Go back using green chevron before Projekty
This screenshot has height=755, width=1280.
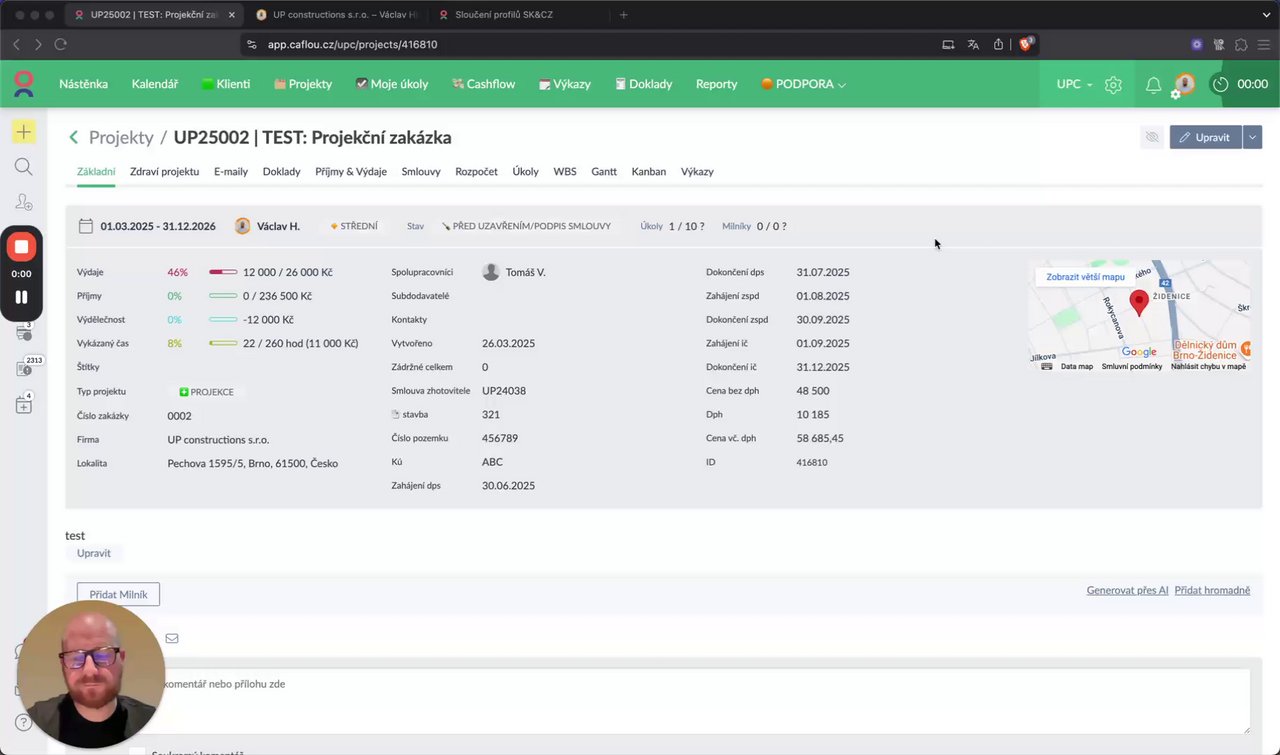[73, 138]
